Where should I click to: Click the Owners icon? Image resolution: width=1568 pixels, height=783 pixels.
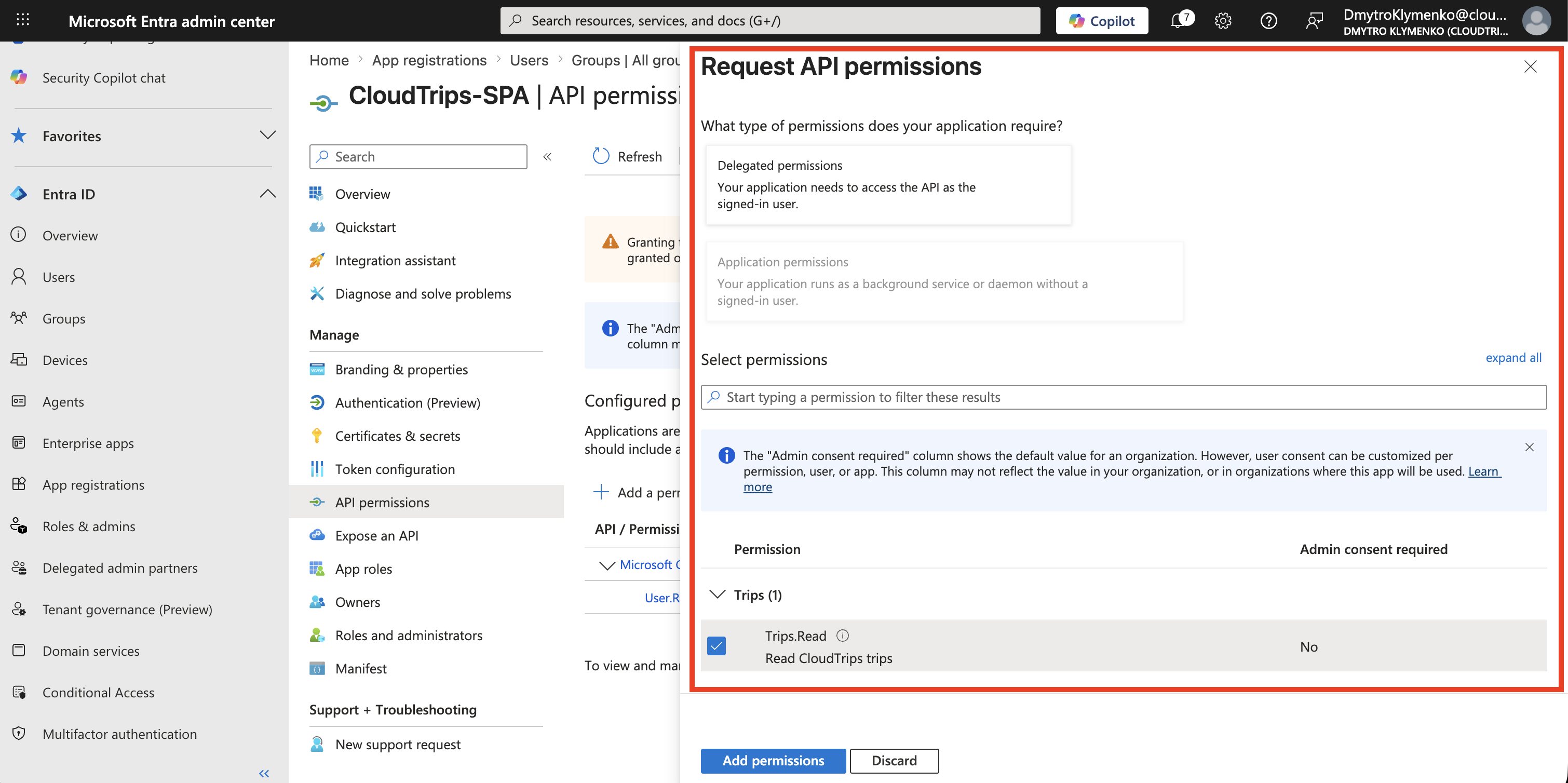tap(317, 601)
